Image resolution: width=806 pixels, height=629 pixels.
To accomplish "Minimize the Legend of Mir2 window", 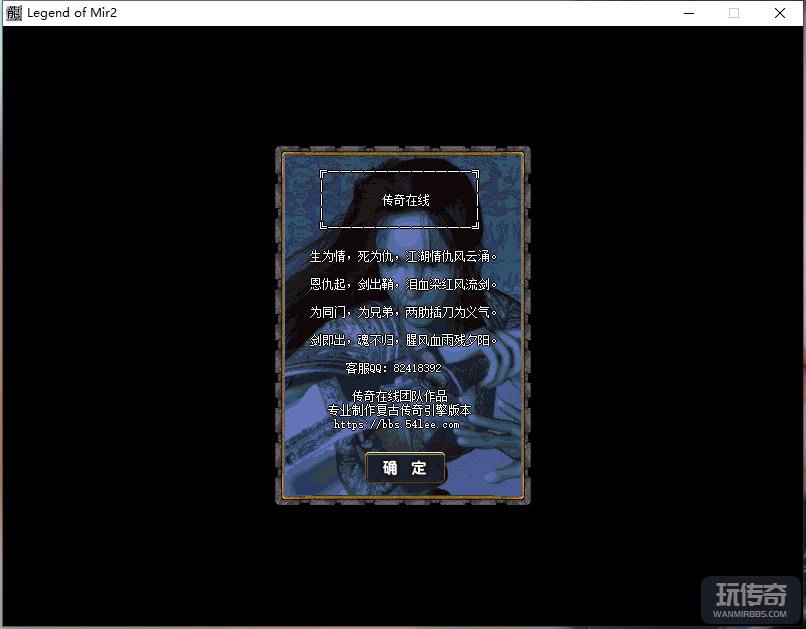I will tap(689, 13).
